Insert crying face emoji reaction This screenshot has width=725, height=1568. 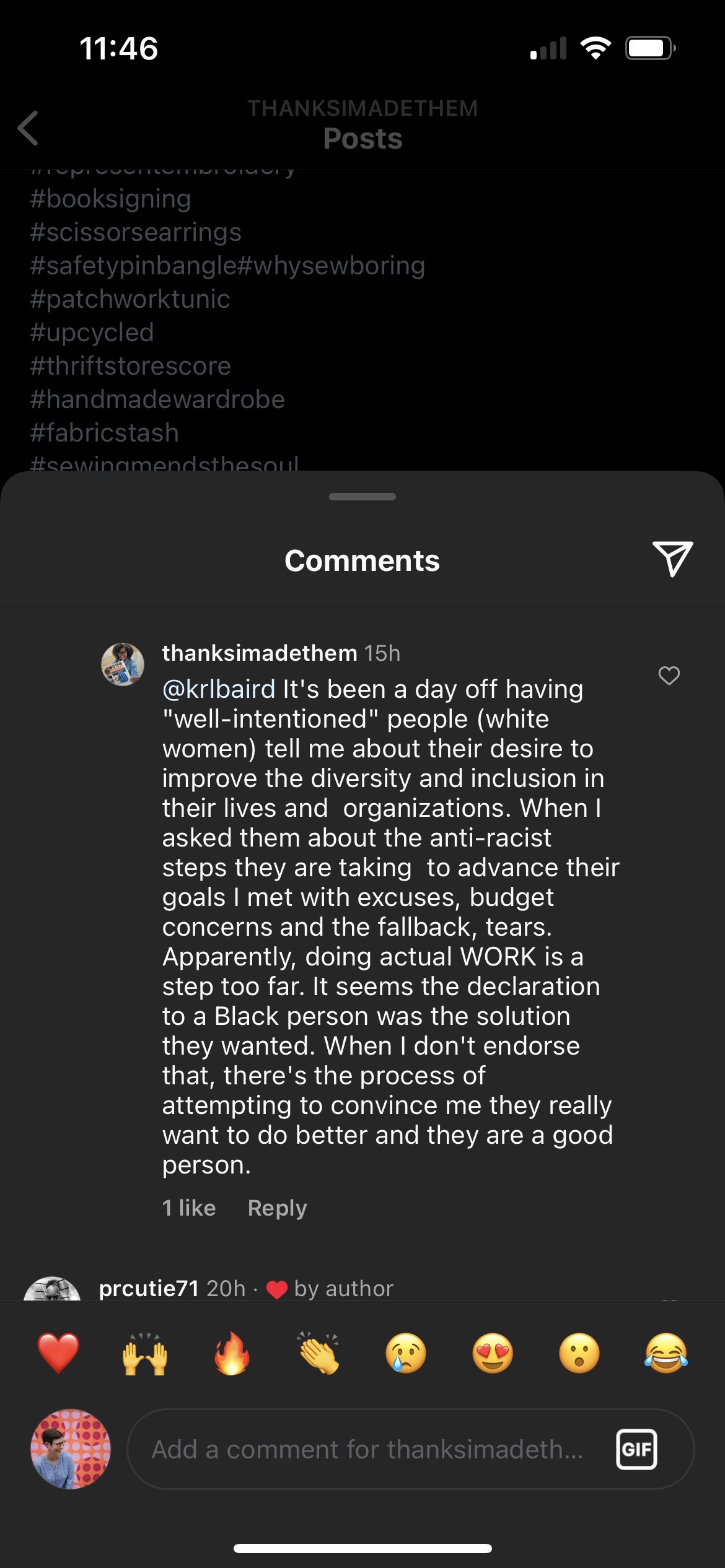click(x=406, y=1353)
